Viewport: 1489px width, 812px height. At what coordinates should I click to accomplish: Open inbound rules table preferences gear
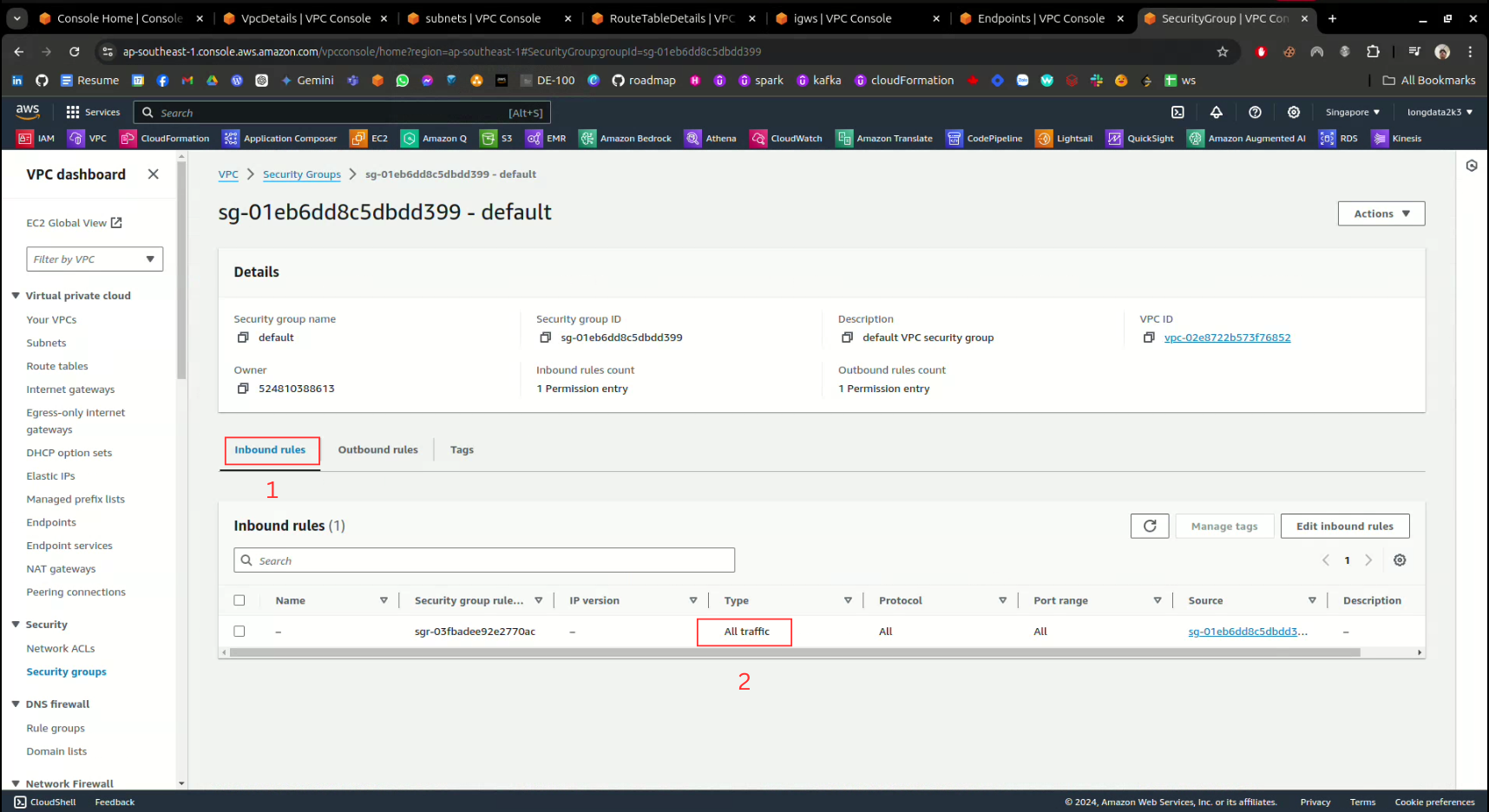(1400, 560)
